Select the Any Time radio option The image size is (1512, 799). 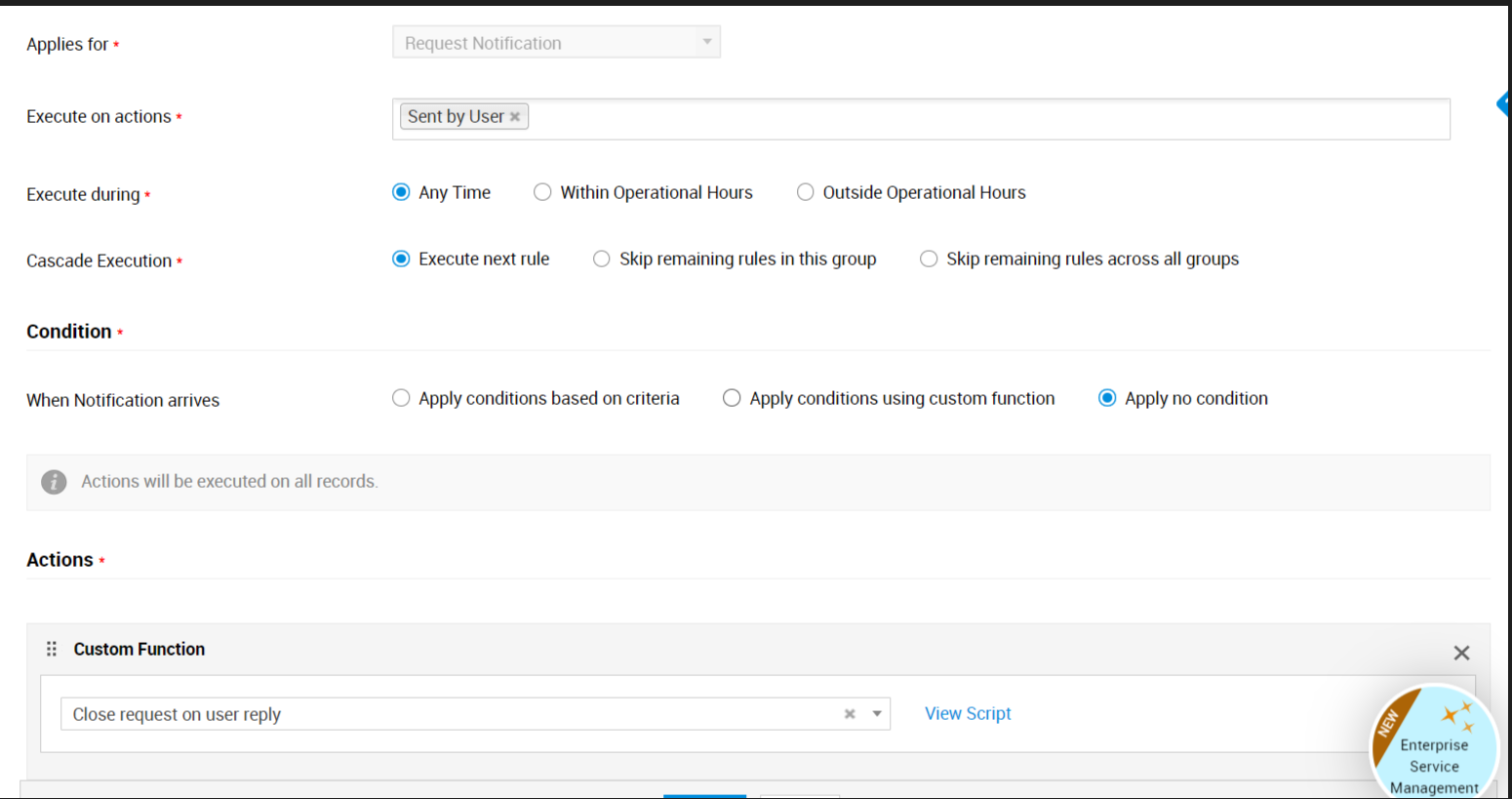401,192
